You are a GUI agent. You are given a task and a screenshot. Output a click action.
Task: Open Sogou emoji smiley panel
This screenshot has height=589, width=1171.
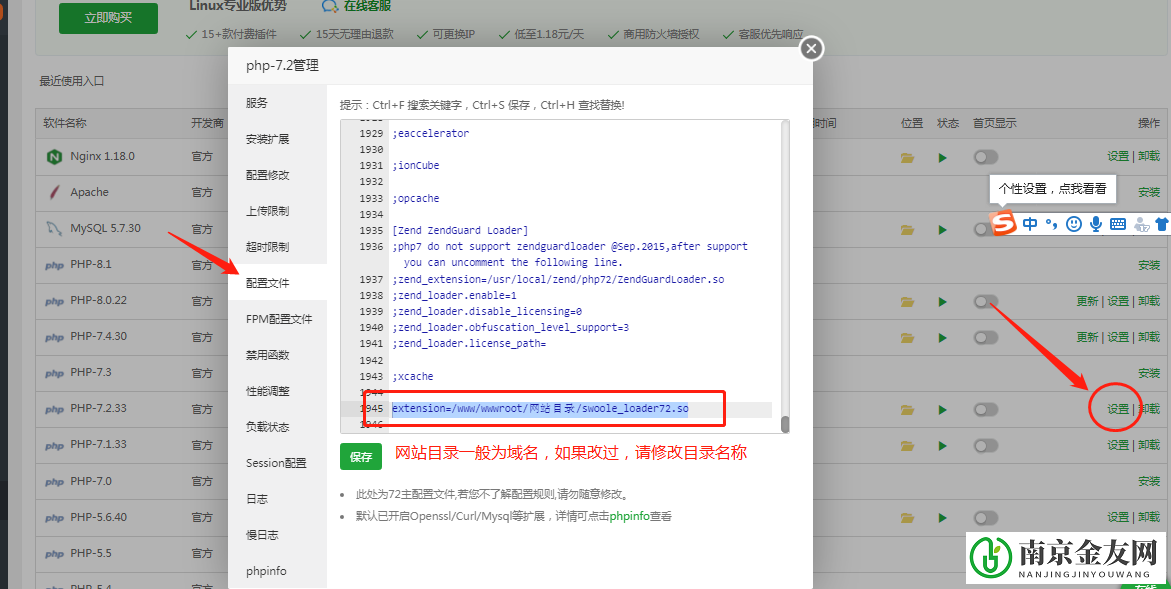(1074, 224)
